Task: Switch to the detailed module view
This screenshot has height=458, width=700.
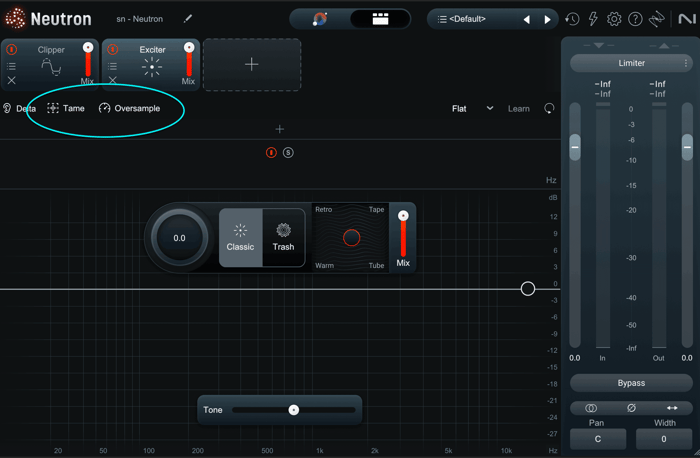Action: pyautogui.click(x=380, y=19)
